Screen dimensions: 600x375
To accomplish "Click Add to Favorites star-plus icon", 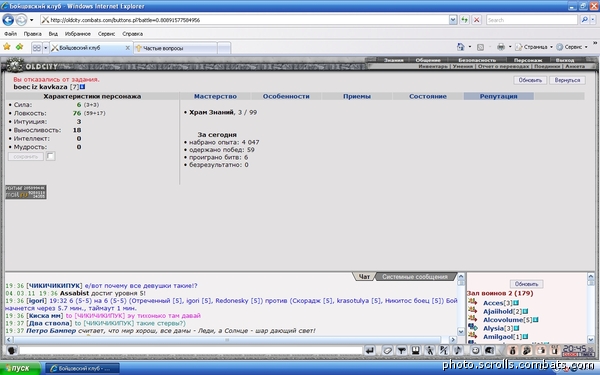I will (19, 47).
